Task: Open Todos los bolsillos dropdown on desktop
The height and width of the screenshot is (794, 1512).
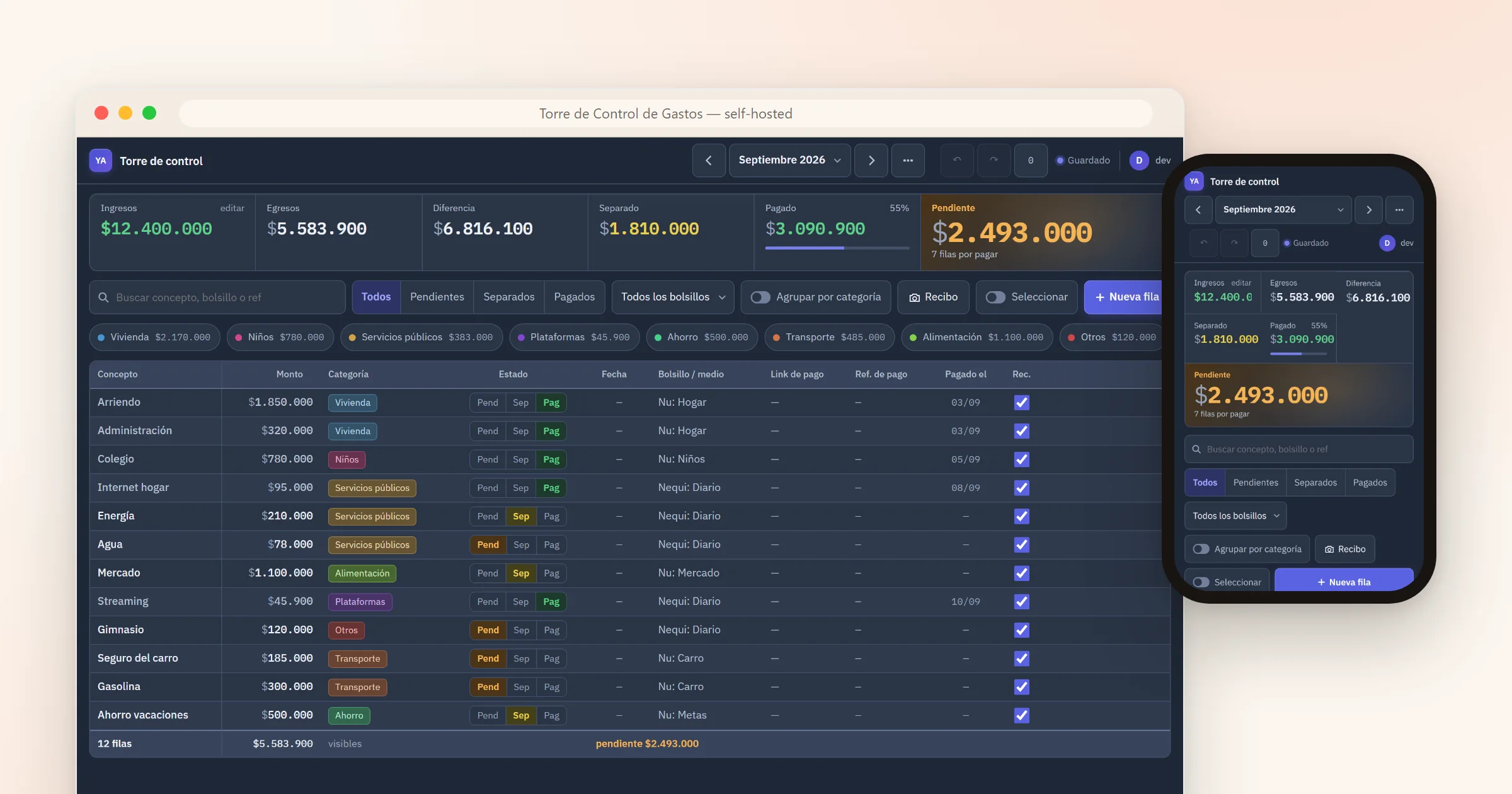Action: (x=673, y=297)
